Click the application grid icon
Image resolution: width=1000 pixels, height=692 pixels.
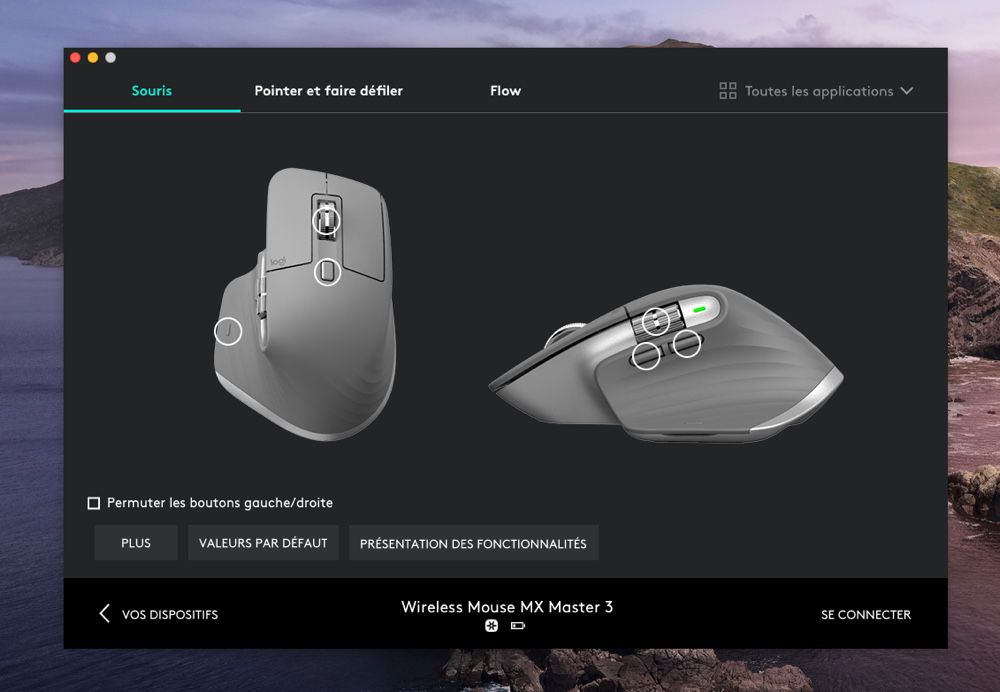click(x=728, y=91)
